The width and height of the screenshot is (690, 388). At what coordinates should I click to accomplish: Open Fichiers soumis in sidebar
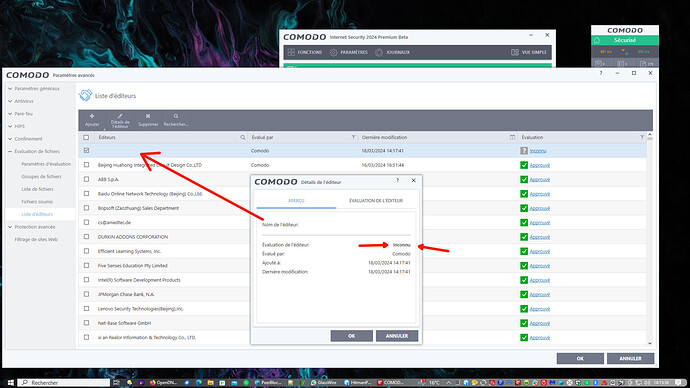click(37, 201)
